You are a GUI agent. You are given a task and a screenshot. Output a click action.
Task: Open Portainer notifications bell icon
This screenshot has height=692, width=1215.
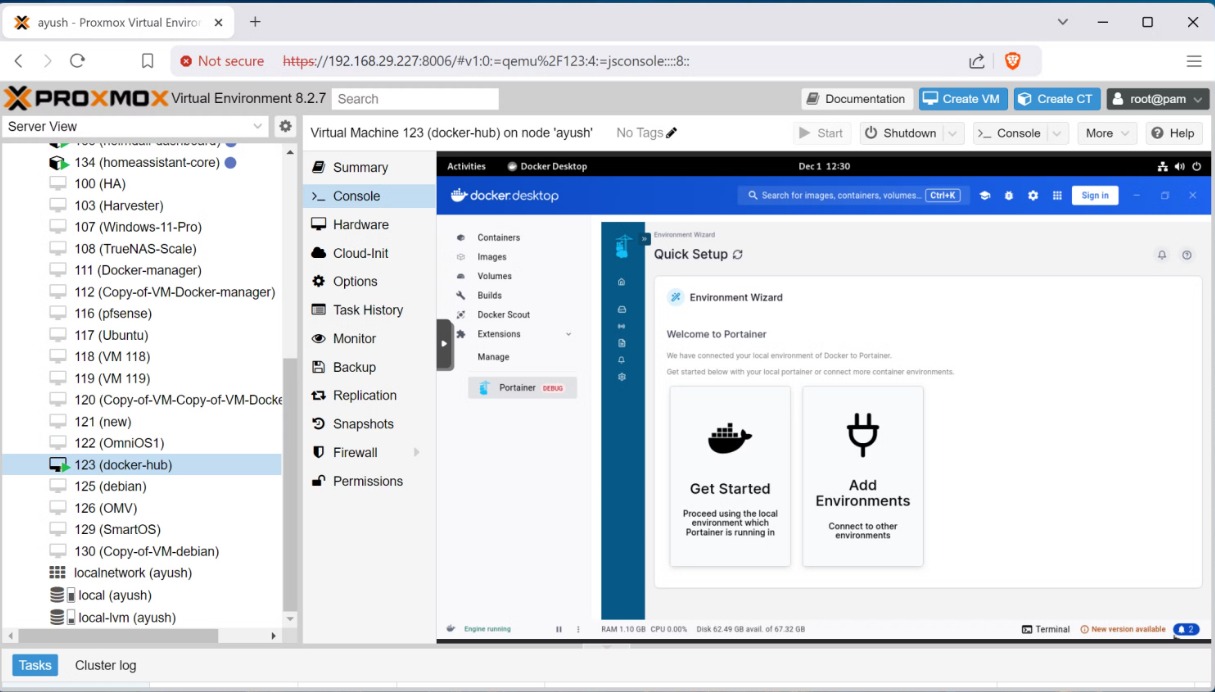[1162, 255]
